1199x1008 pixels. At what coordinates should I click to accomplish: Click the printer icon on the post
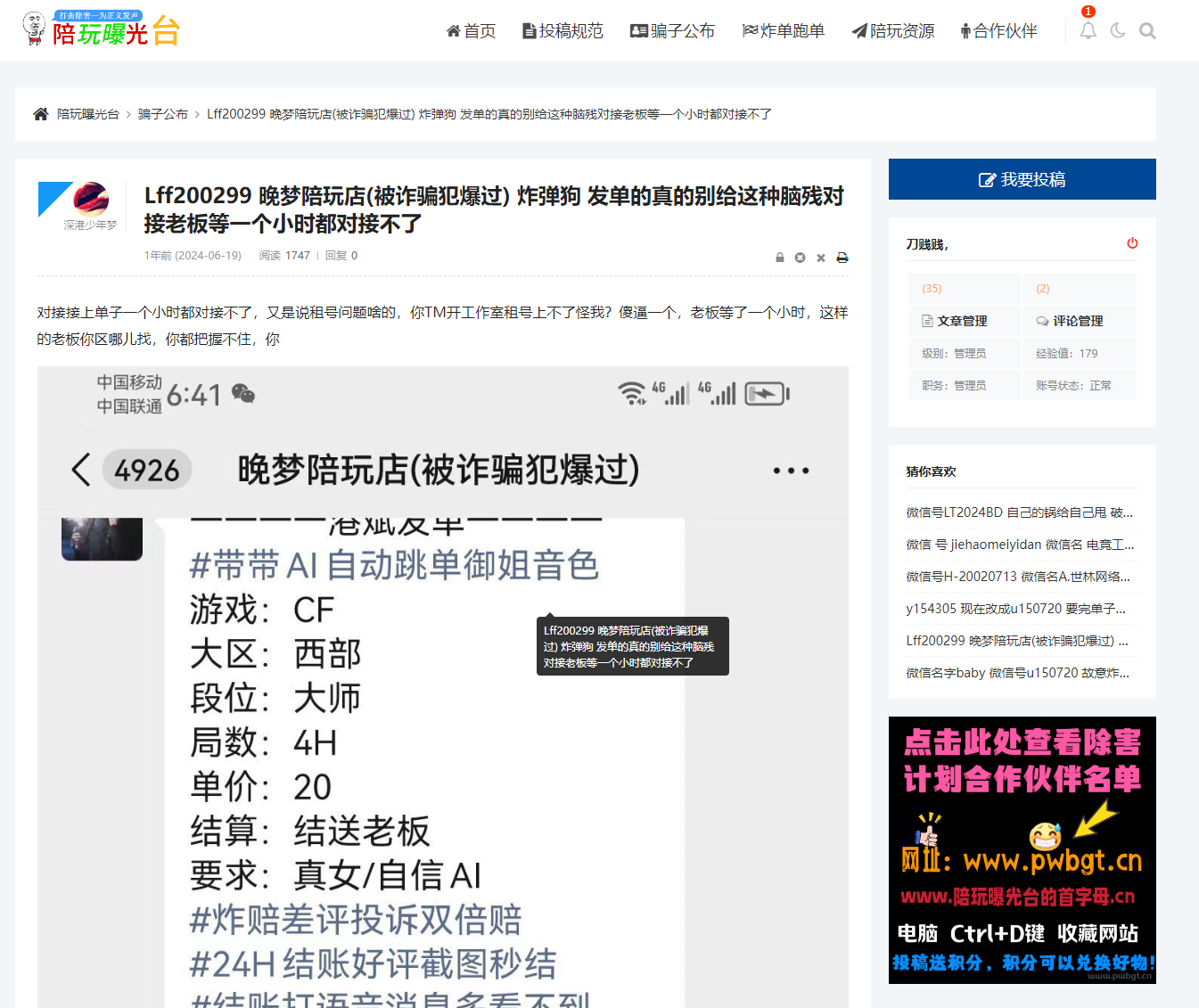click(842, 258)
